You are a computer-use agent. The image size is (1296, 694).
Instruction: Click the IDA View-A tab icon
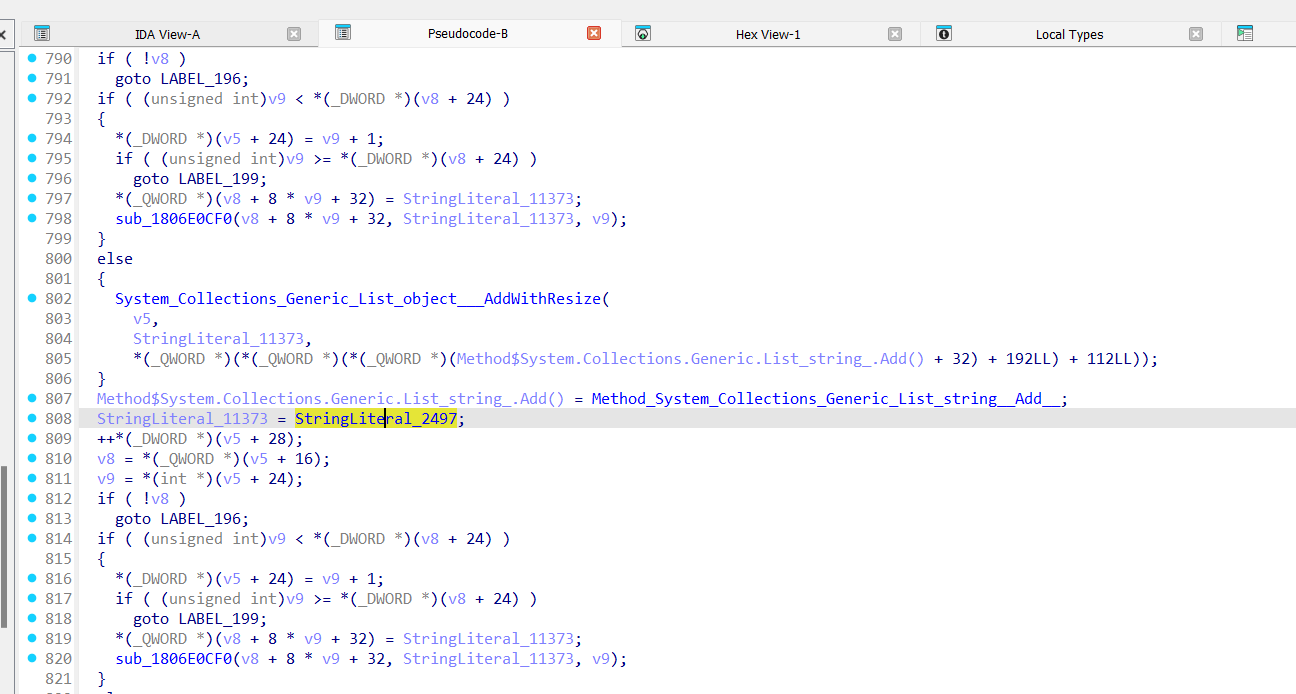tap(42, 34)
